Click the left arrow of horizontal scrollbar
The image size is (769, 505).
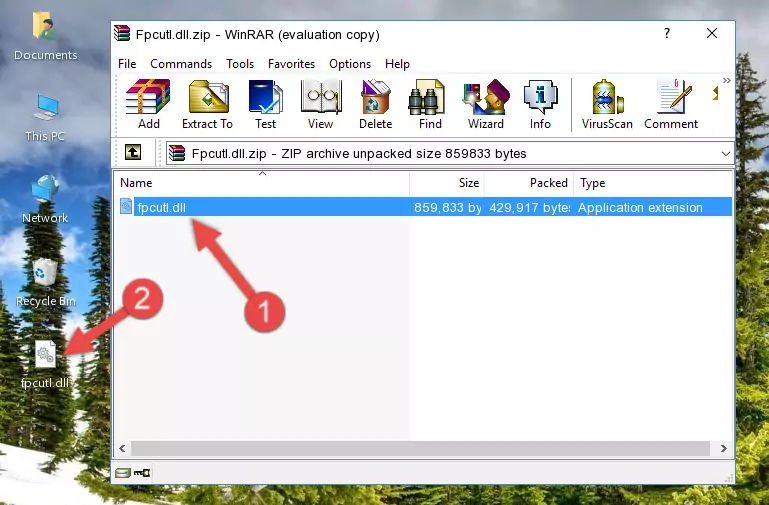[x=122, y=448]
